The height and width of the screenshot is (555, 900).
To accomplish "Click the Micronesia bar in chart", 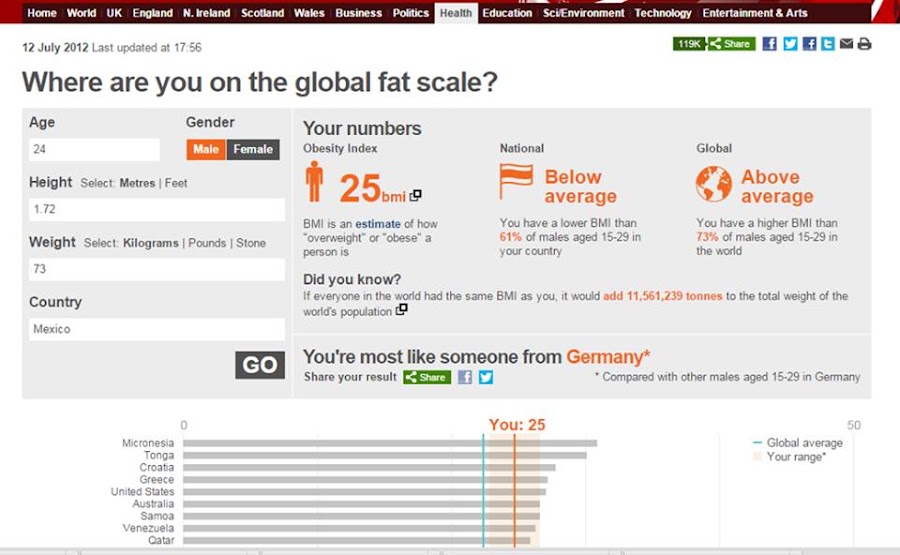I will [x=390, y=443].
